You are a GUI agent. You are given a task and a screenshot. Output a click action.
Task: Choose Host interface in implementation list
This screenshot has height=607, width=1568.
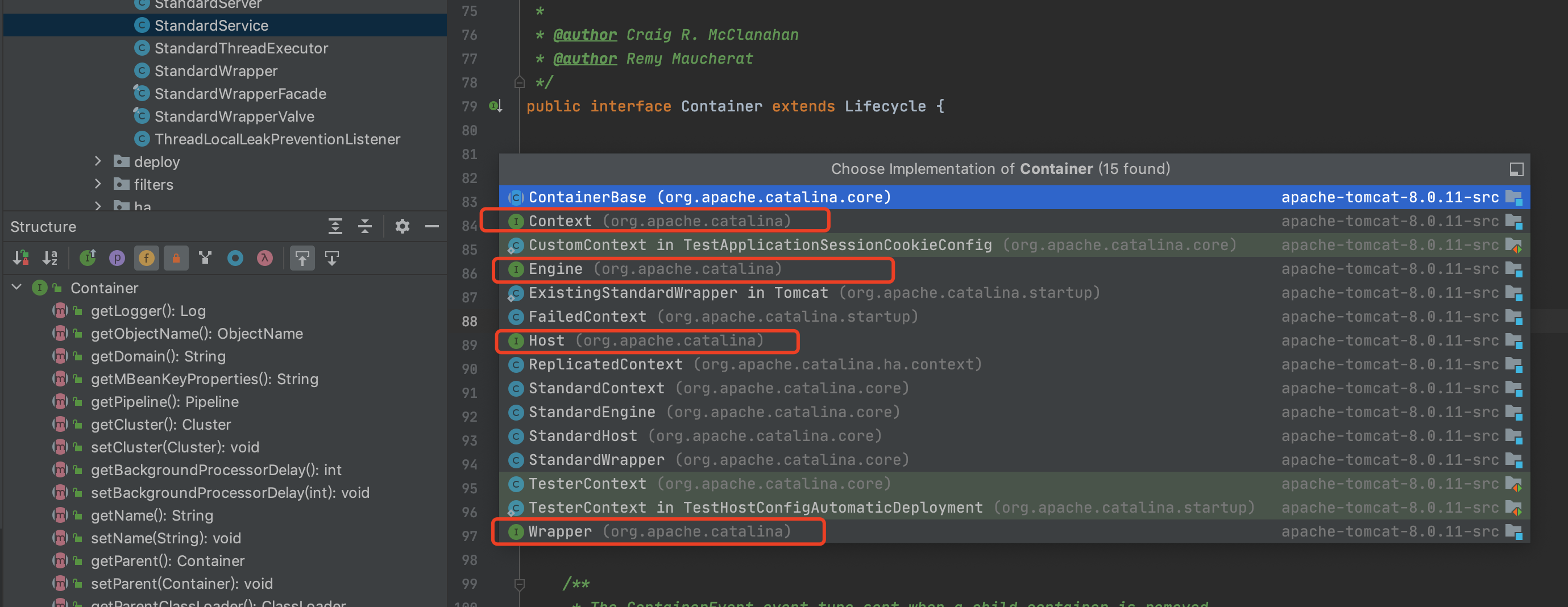[1014, 340]
